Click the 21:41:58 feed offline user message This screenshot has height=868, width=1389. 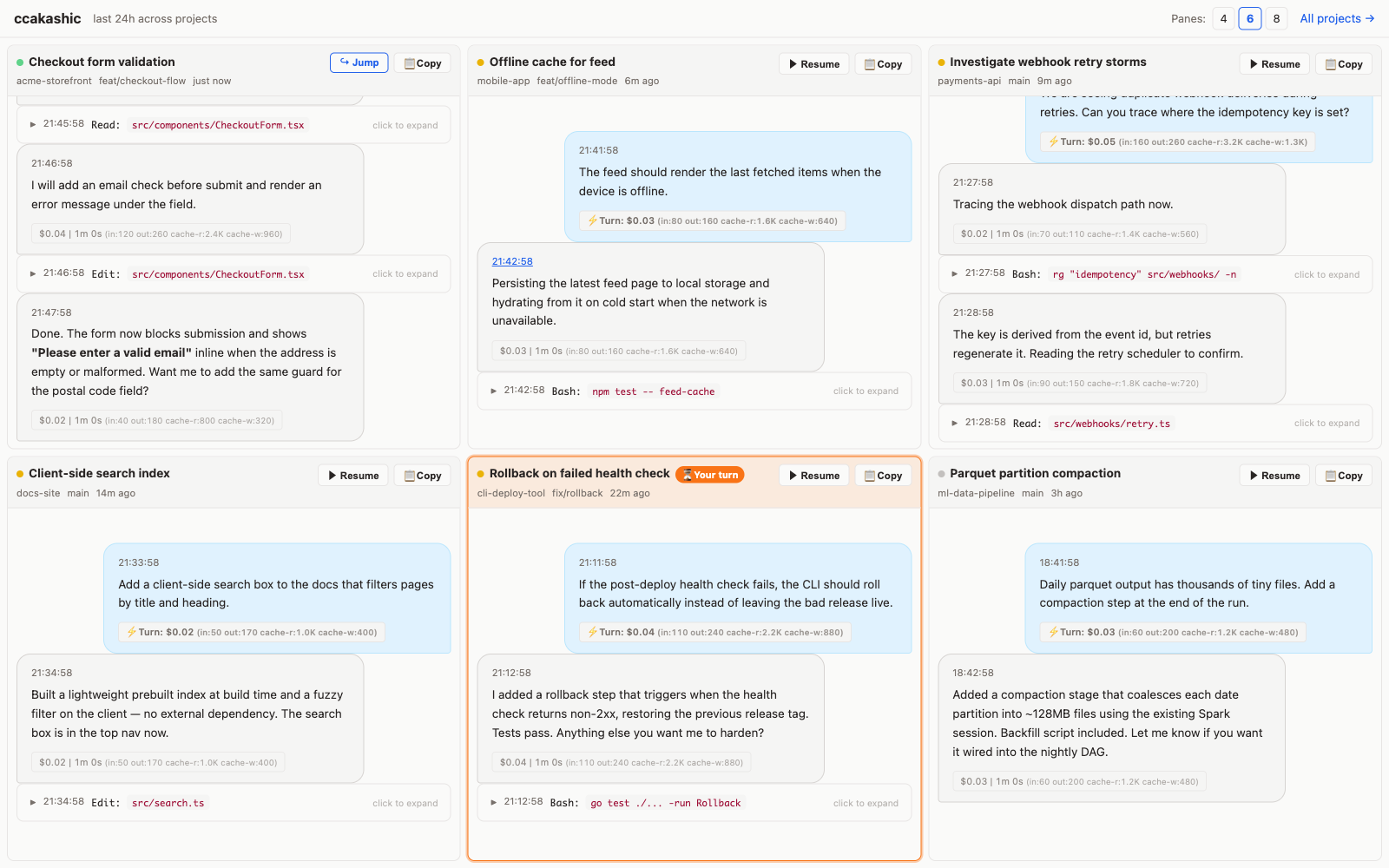point(738,187)
